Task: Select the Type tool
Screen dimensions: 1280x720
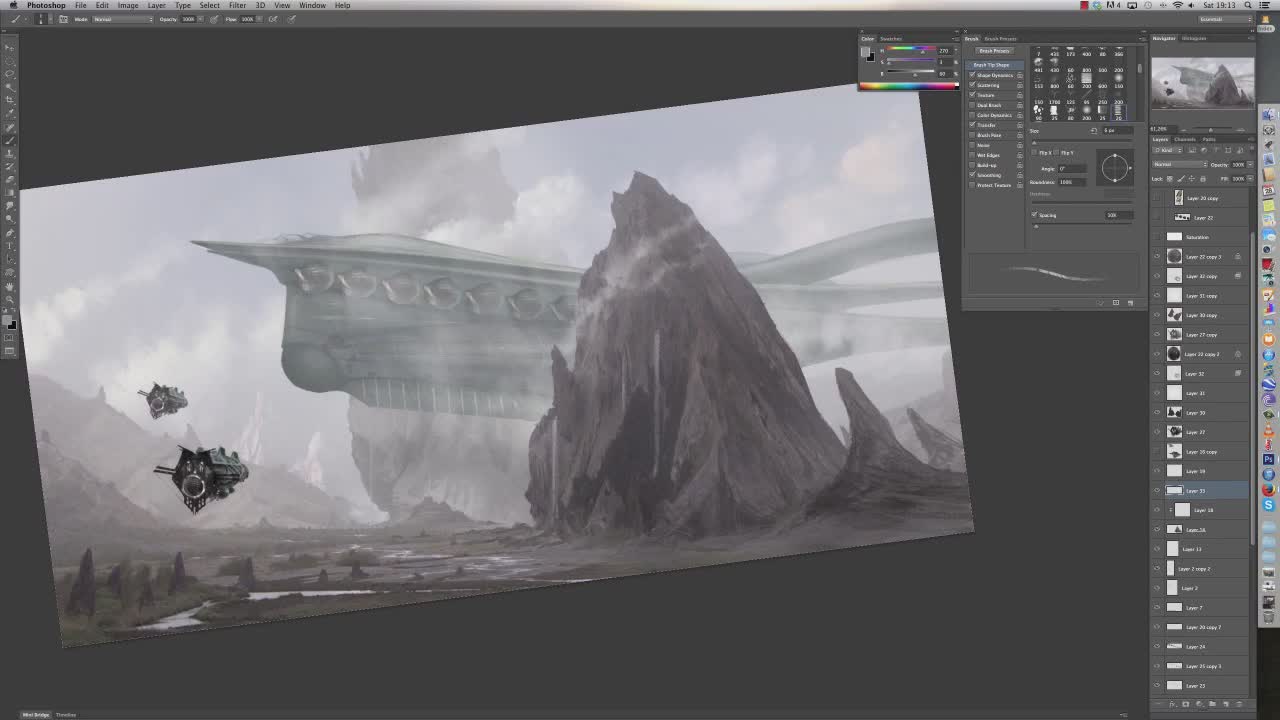Action: (x=10, y=246)
